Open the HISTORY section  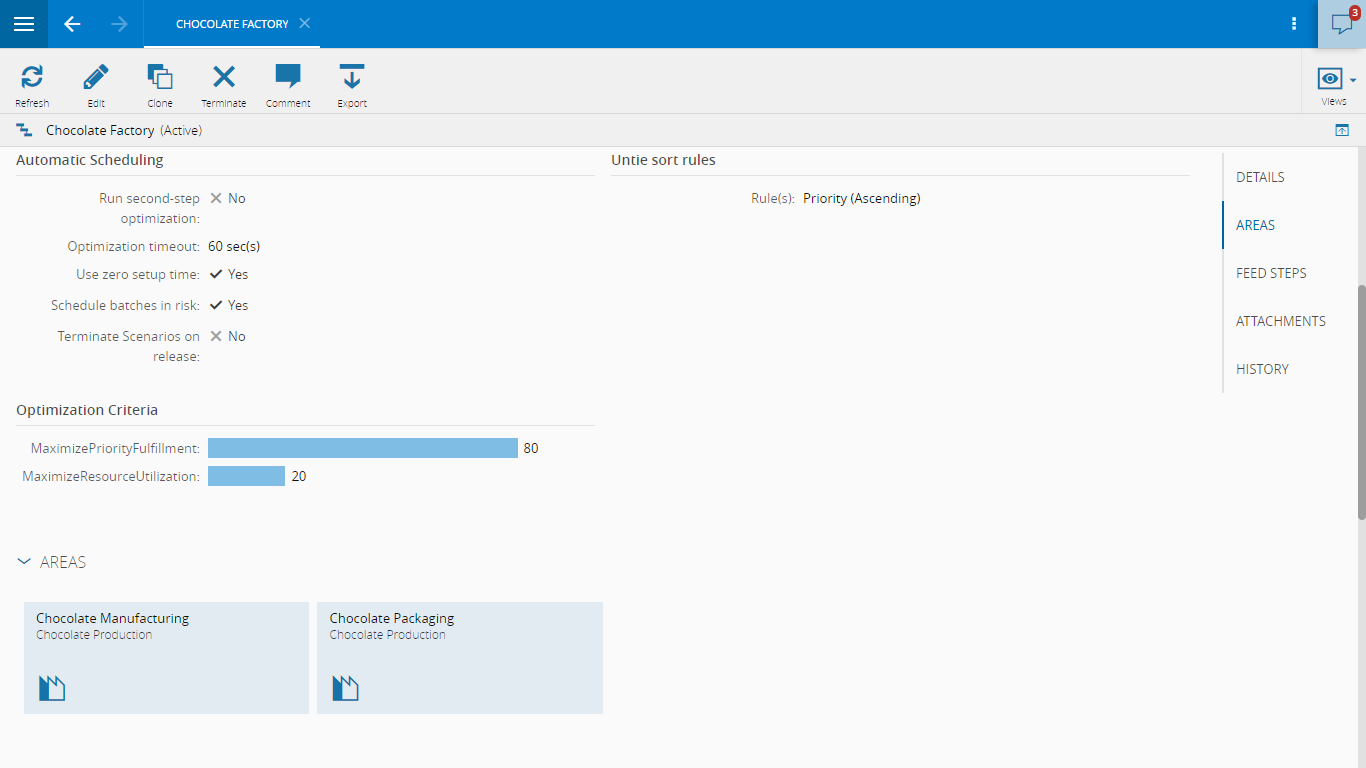point(1262,369)
